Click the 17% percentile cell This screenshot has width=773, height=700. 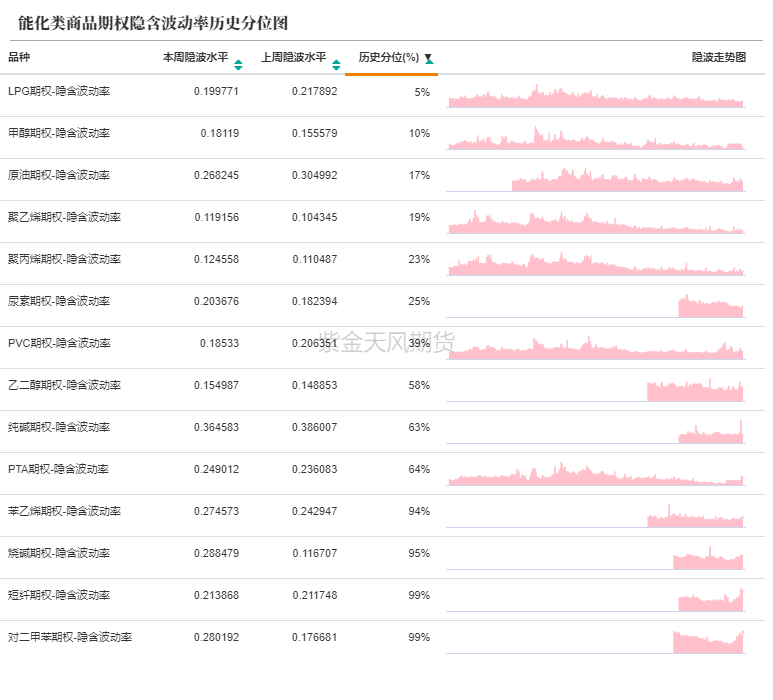point(420,175)
